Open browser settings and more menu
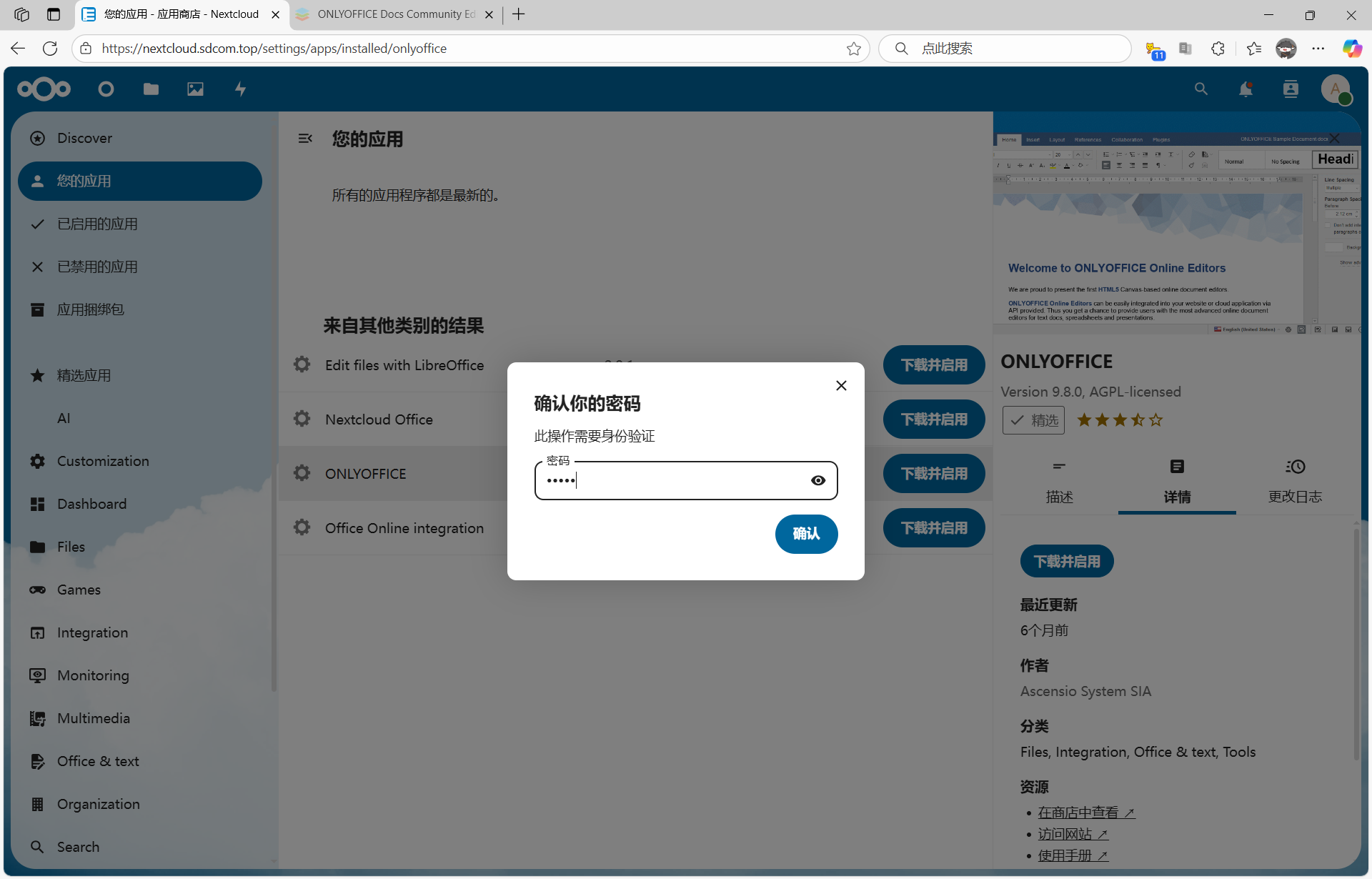1372x879 pixels. [1318, 49]
